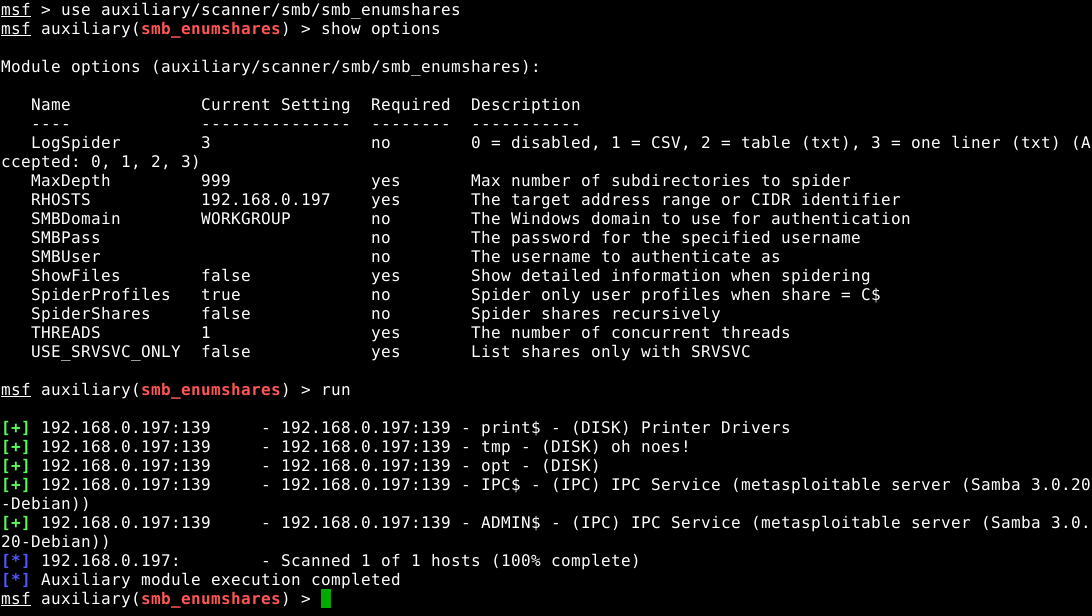This screenshot has height=616, width=1092.
Task: Click the Description column header
Action: pyautogui.click(x=525, y=105)
